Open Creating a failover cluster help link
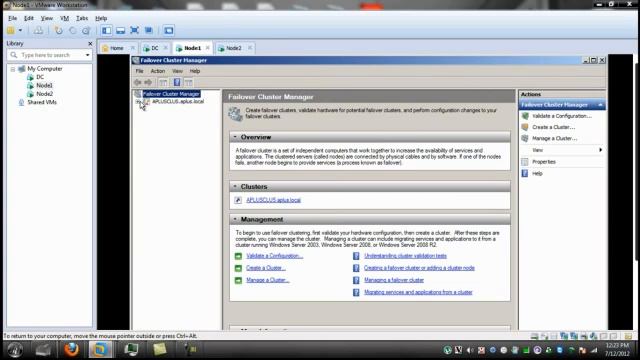Image resolution: width=640 pixels, height=360 pixels. pyautogui.click(x=419, y=268)
